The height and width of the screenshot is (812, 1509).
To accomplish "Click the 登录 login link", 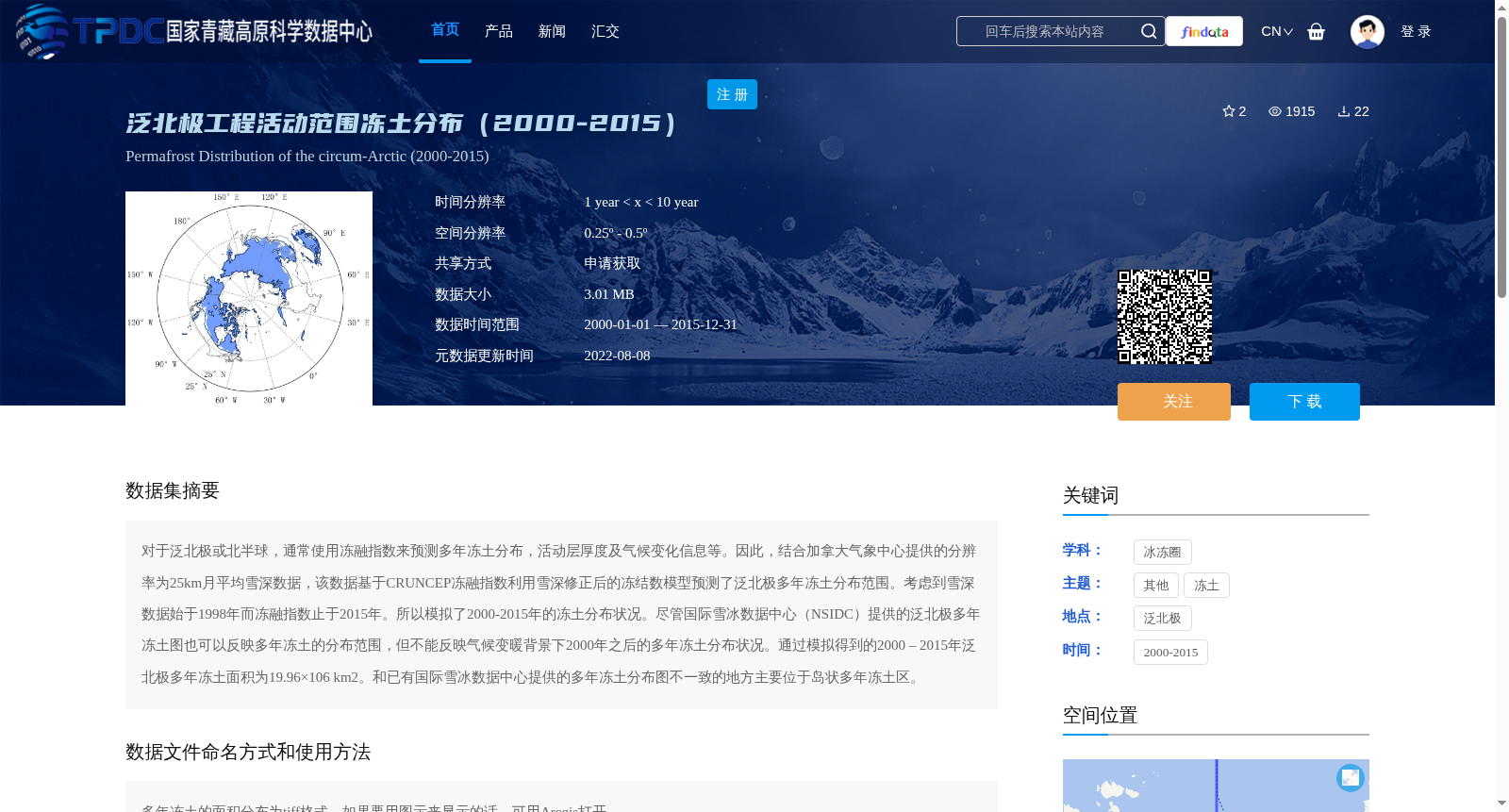I will pos(1416,31).
